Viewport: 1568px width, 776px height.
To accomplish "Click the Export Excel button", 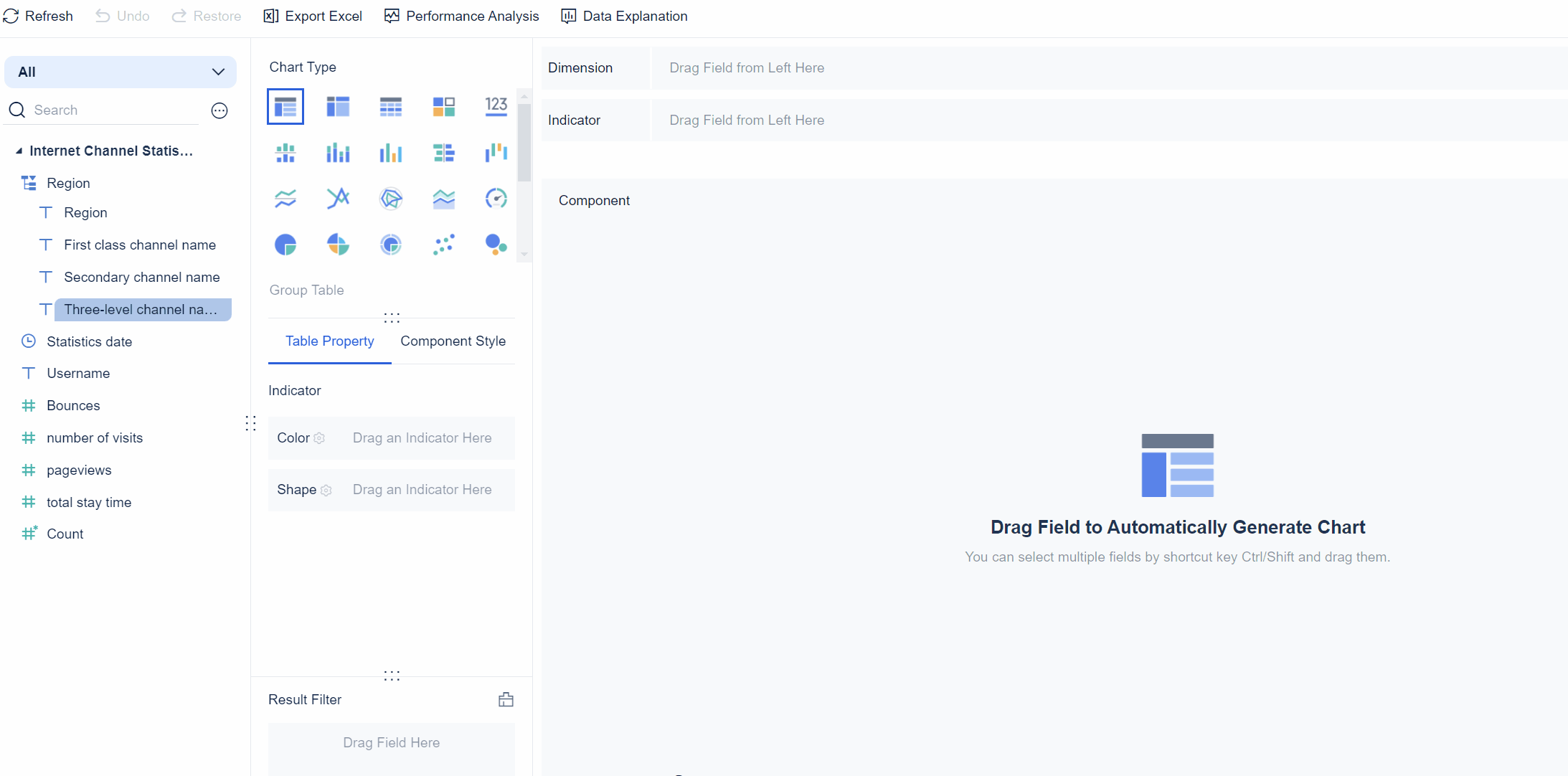I will [313, 16].
